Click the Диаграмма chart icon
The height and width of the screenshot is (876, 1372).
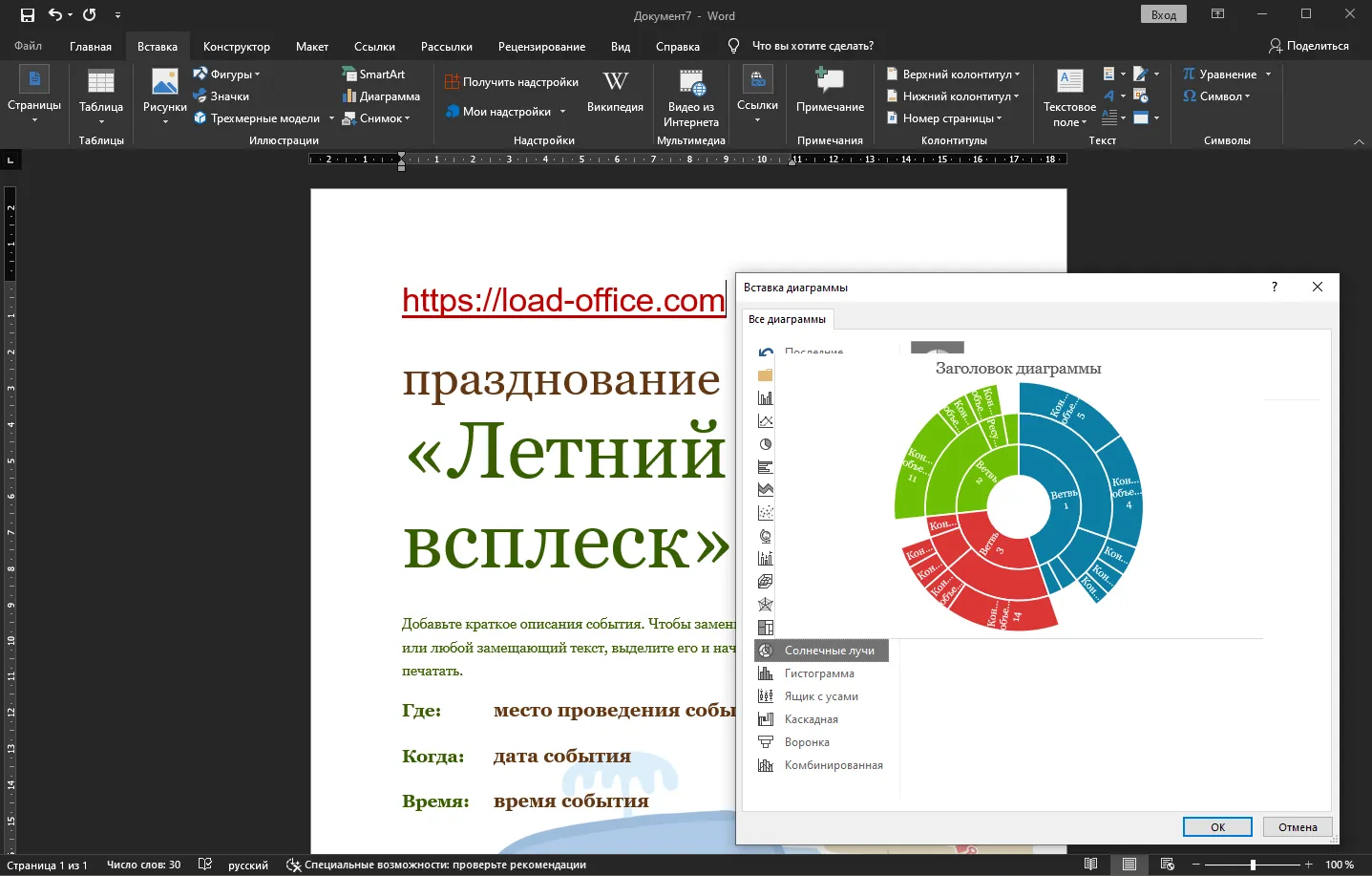[x=381, y=96]
